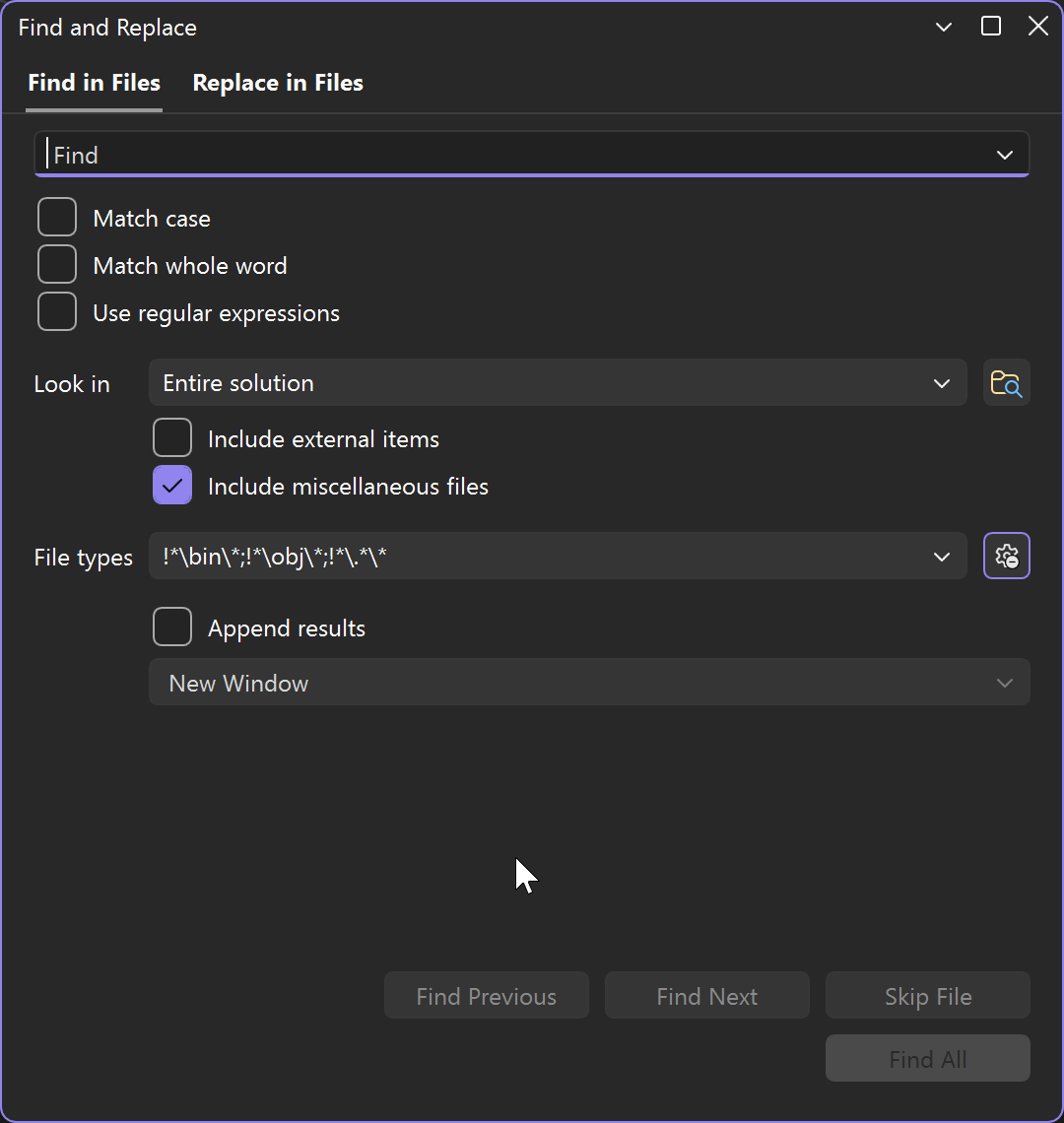1064x1123 pixels.
Task: Enable Match whole word
Action: tap(56, 264)
